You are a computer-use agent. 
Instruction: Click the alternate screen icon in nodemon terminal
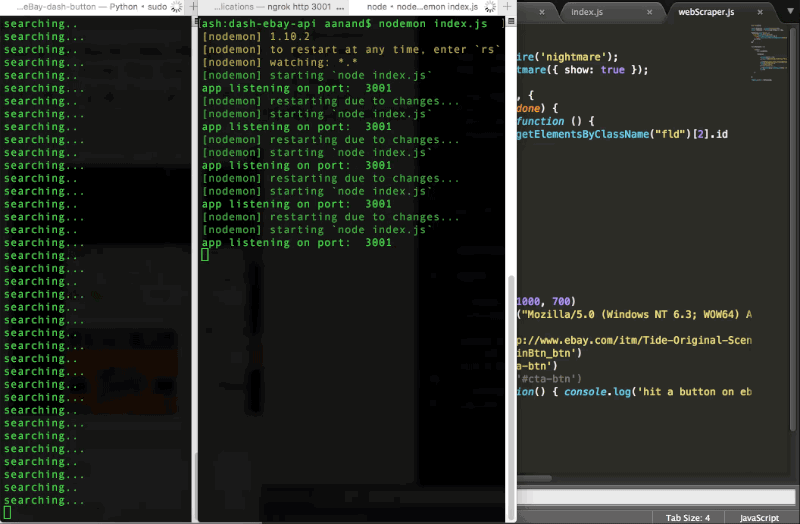[511, 21]
